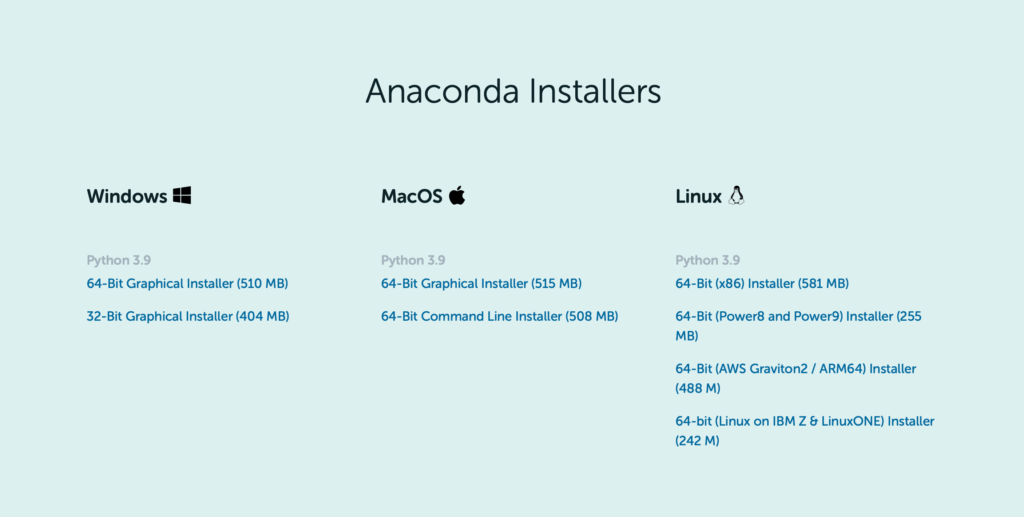
Task: Select the AWS Graviton2 / ARM64 installer link
Action: tap(795, 378)
